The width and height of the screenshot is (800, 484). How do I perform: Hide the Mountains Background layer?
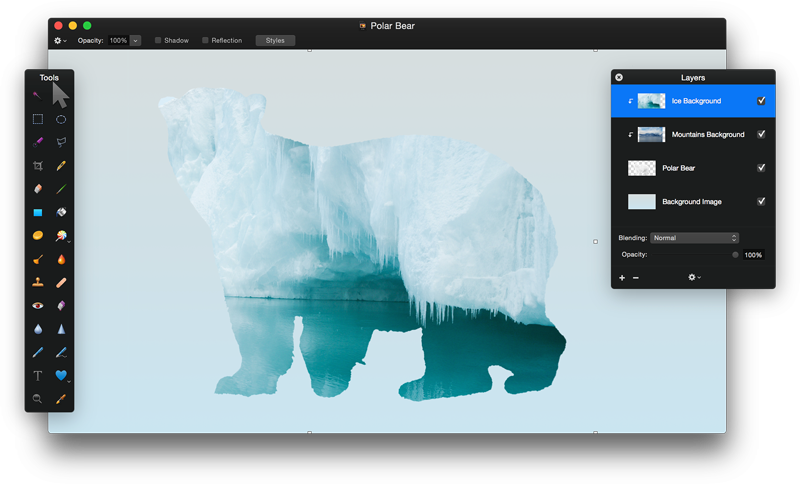pyautogui.click(x=761, y=134)
